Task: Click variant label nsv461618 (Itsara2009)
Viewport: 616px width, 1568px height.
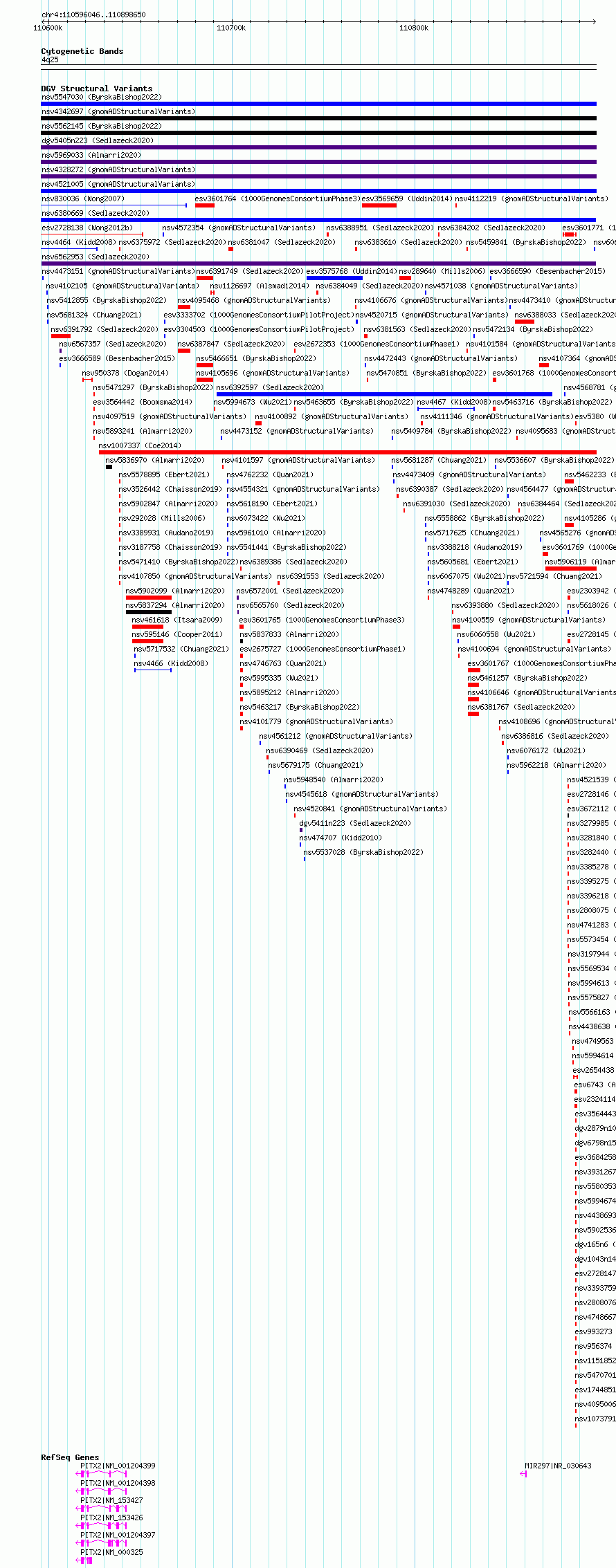Action: [x=178, y=620]
